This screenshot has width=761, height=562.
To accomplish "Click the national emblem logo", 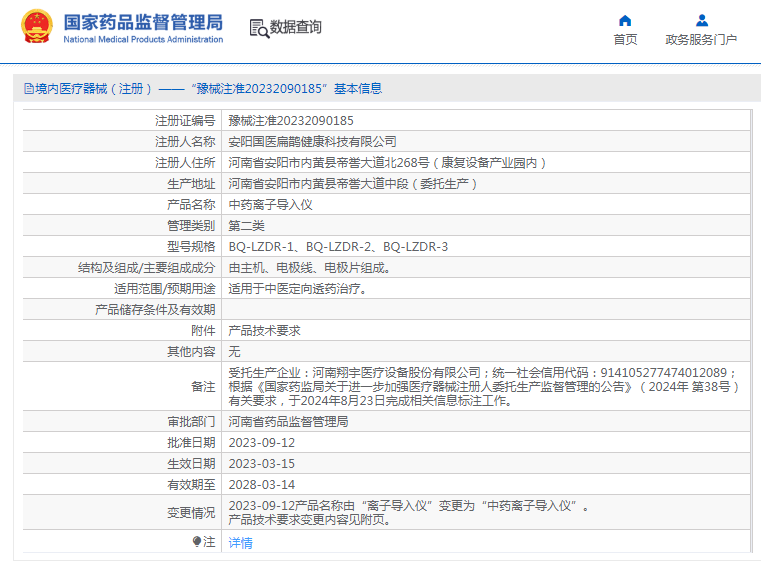I will tap(37, 26).
